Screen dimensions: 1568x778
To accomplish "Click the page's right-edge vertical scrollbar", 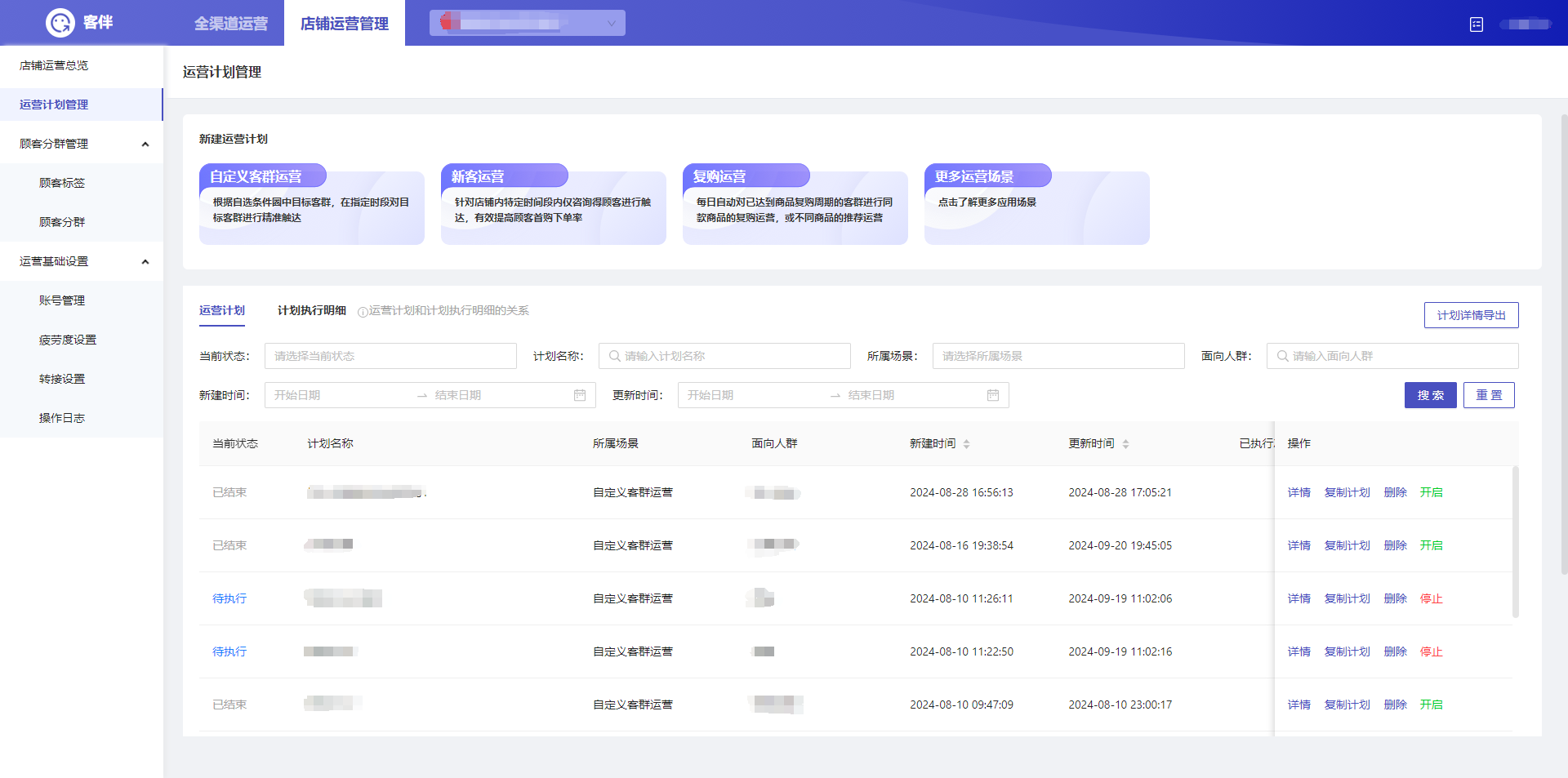I will (1564, 345).
